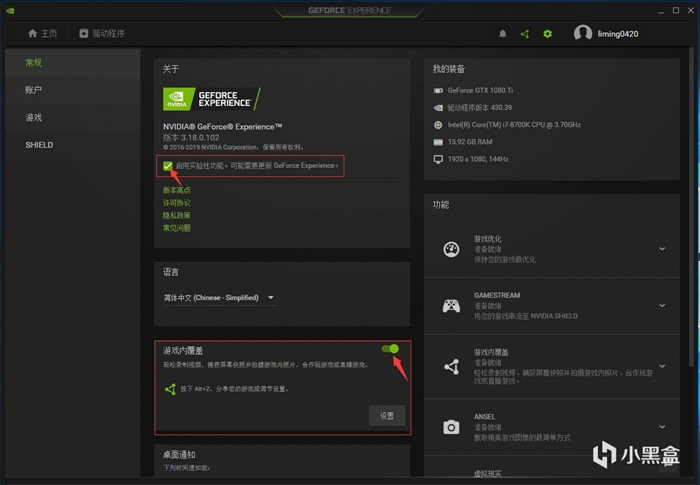
Task: Click the 15.92 GB RAM text
Action: [x=470, y=142]
